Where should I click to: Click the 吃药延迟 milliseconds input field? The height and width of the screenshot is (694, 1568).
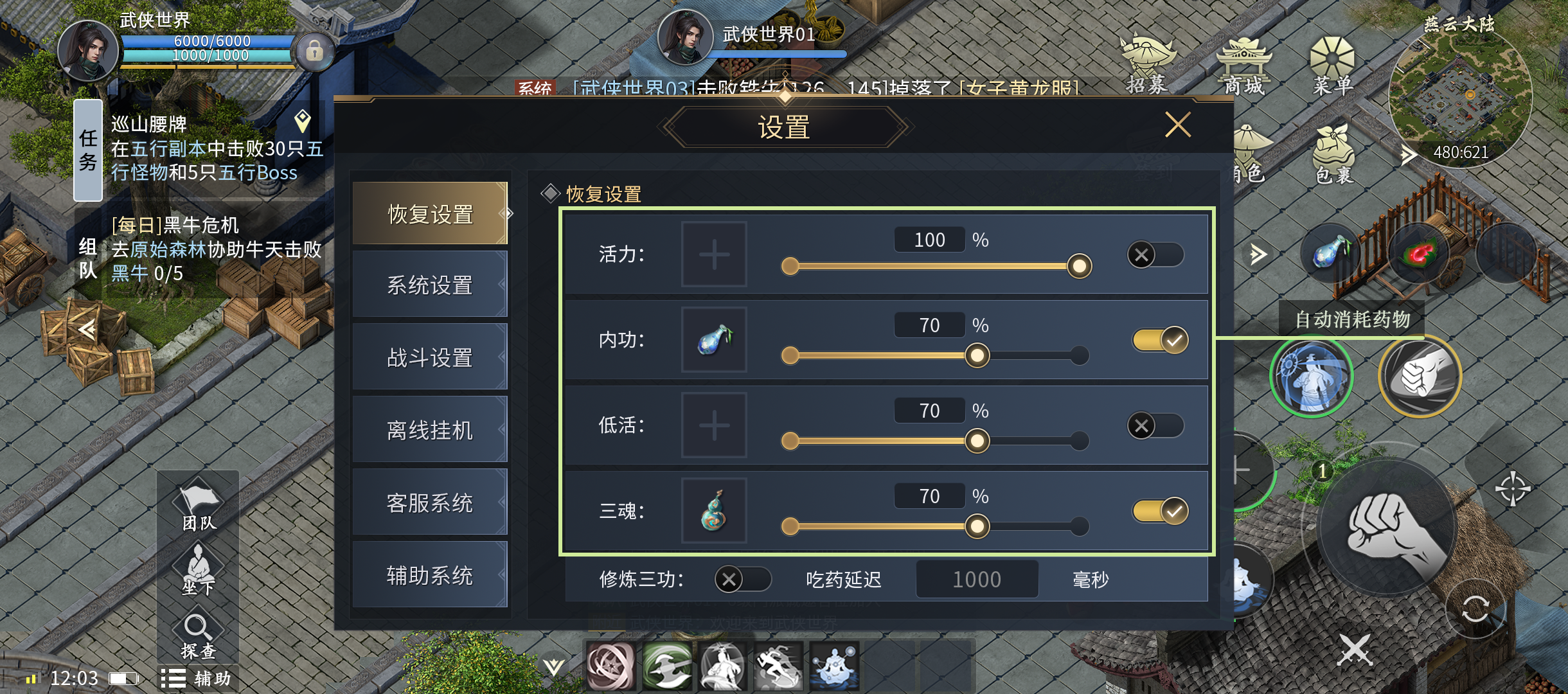(x=977, y=580)
